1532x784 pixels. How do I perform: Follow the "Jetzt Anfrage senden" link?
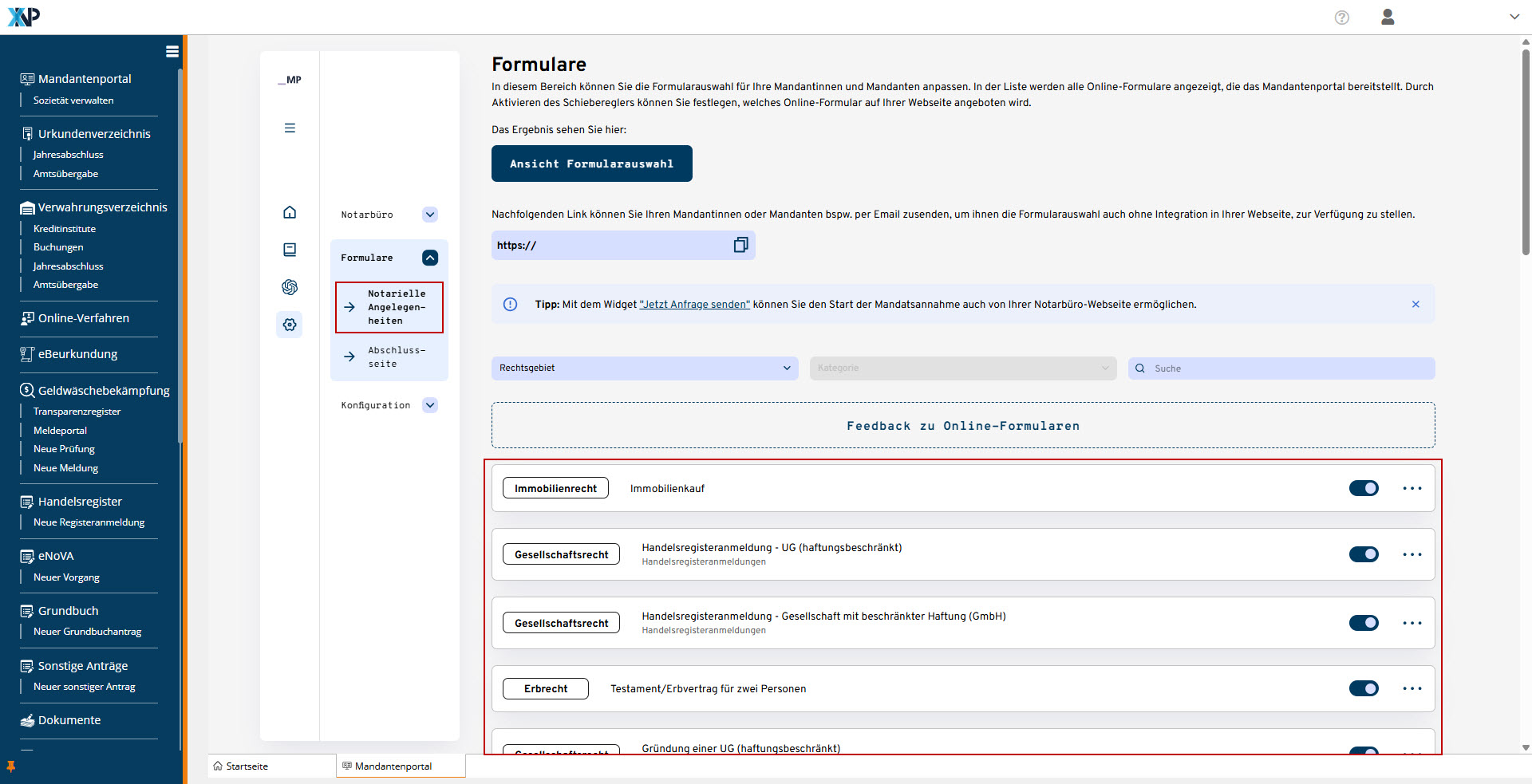[694, 305]
